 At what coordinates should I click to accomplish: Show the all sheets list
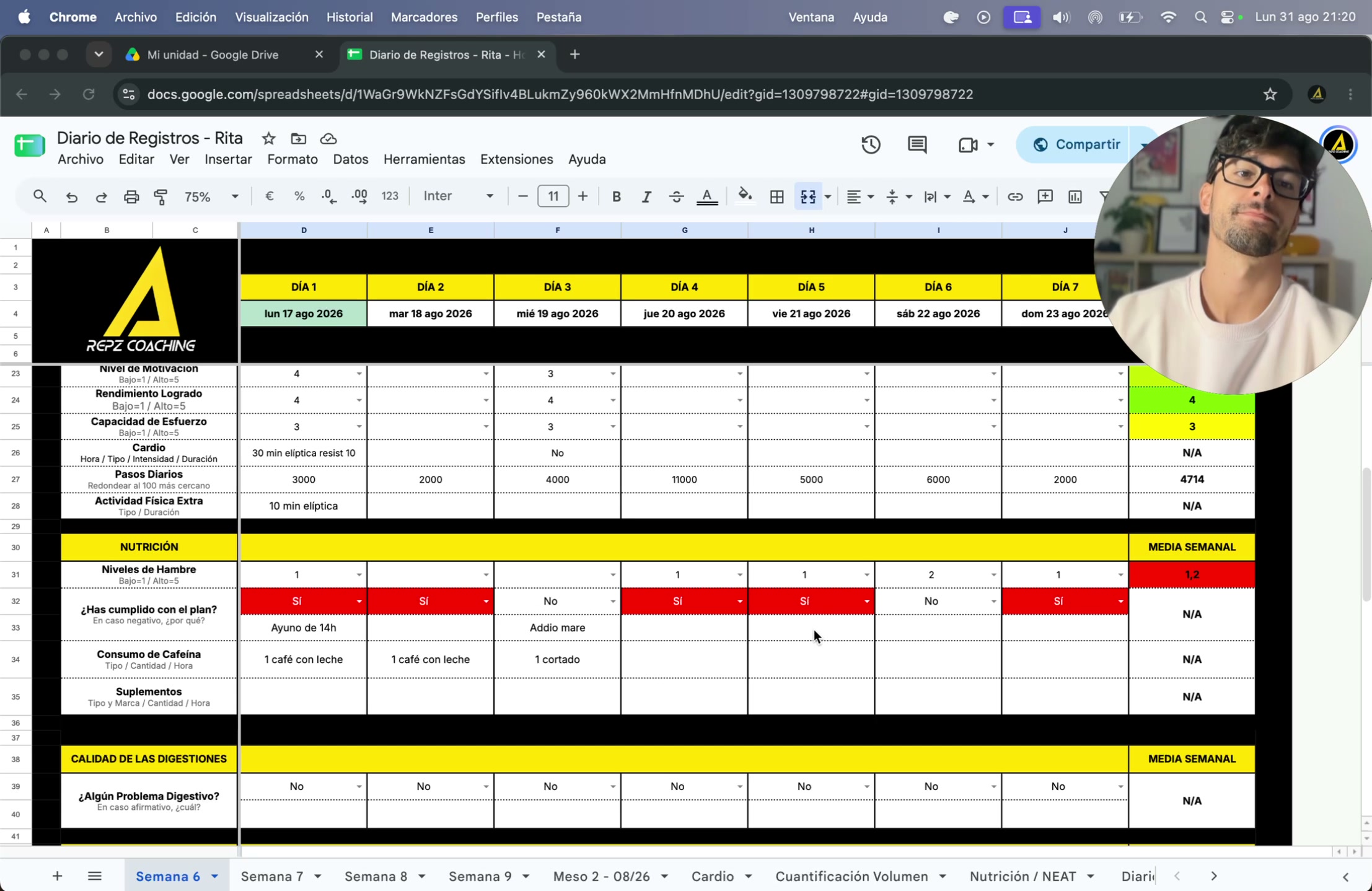(94, 876)
